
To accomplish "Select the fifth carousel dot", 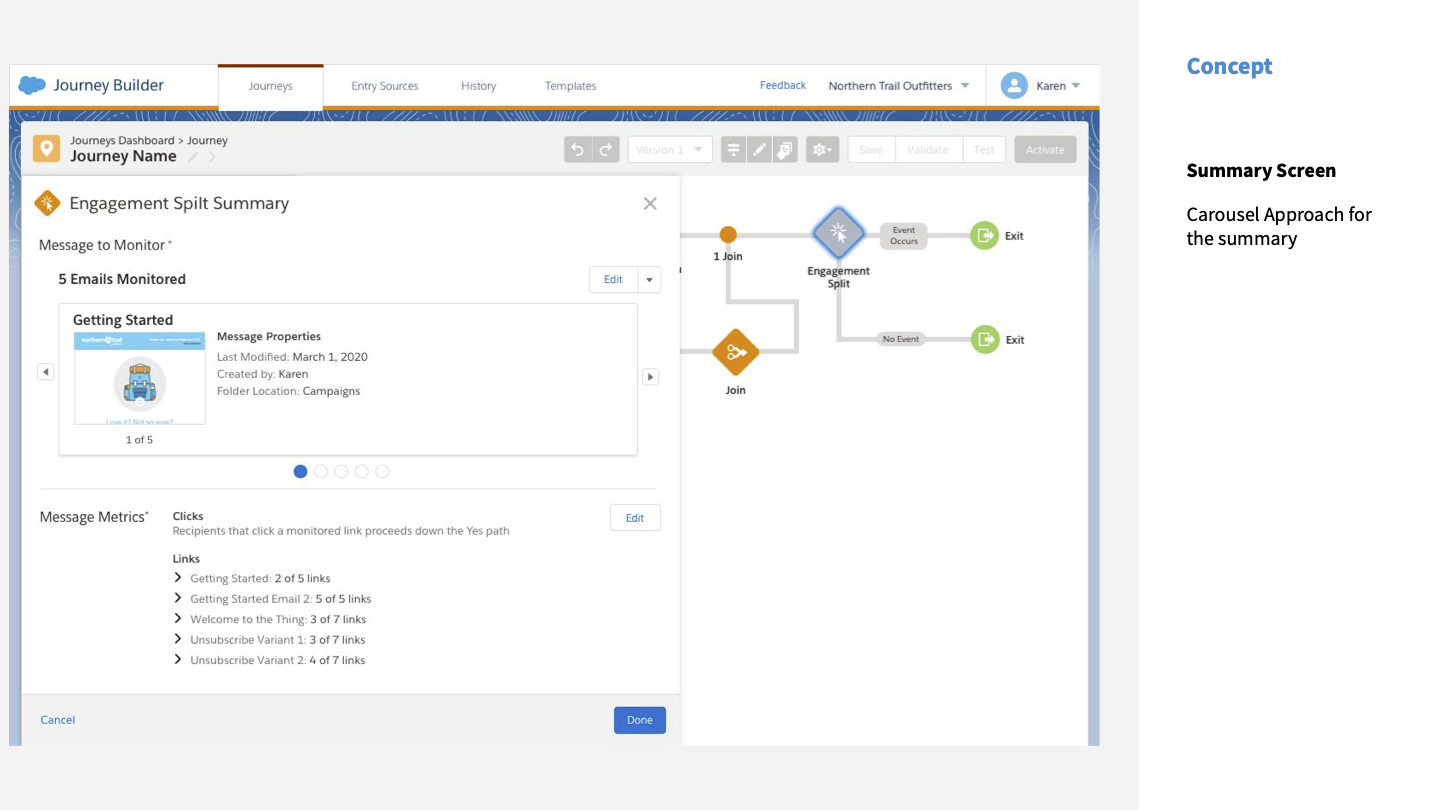I will coord(382,472).
